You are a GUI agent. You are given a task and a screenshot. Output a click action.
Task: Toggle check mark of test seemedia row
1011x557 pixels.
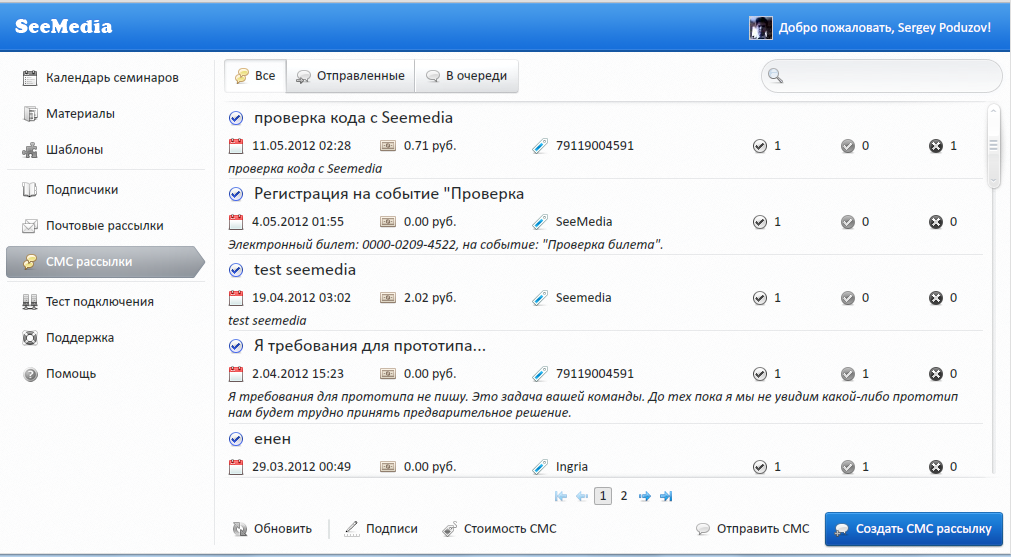point(236,270)
